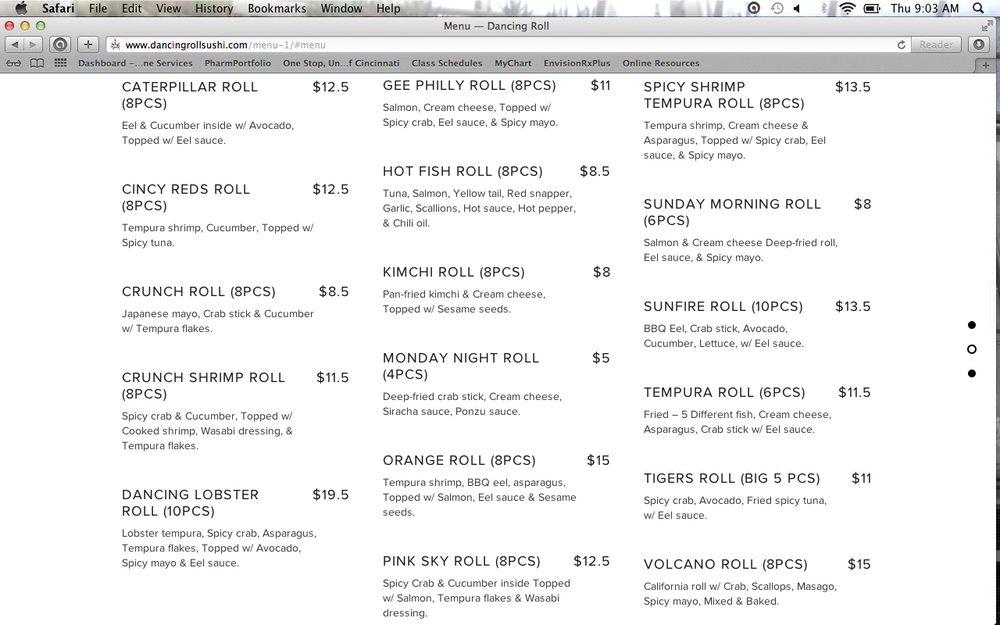Open the History menu
Viewport: 1000px width, 625px height.
pyautogui.click(x=213, y=8)
